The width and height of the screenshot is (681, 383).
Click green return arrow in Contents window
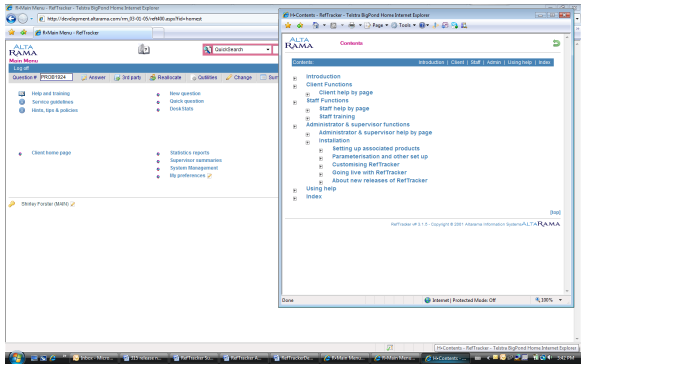pos(556,43)
